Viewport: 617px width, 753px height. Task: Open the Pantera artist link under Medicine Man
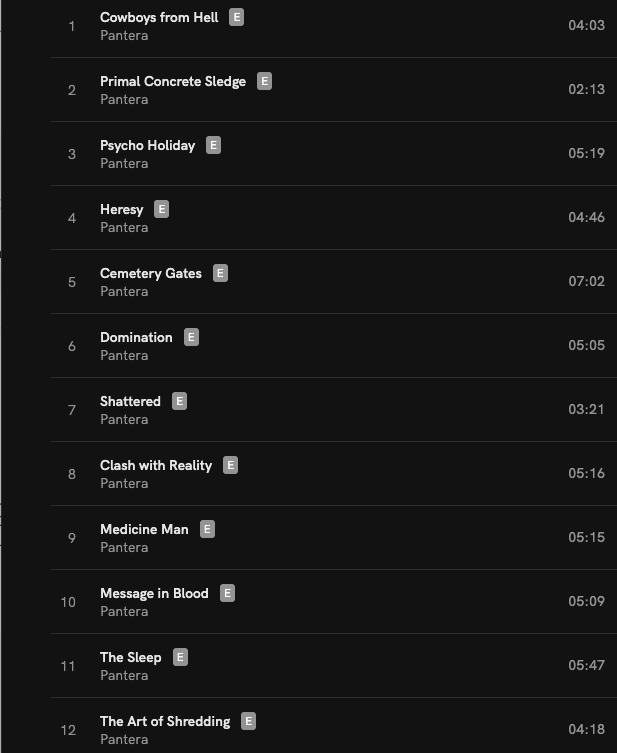124,547
